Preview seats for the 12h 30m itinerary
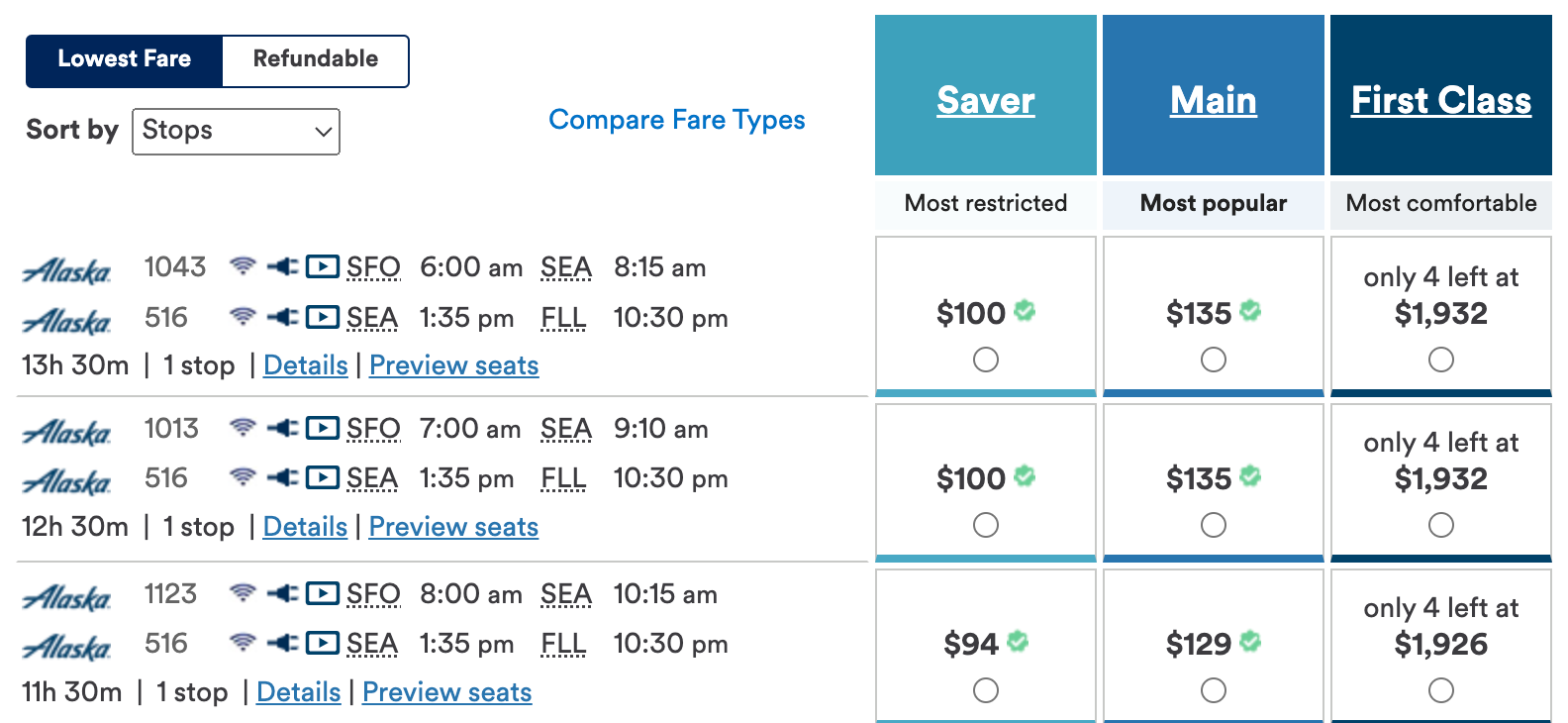 [x=453, y=527]
